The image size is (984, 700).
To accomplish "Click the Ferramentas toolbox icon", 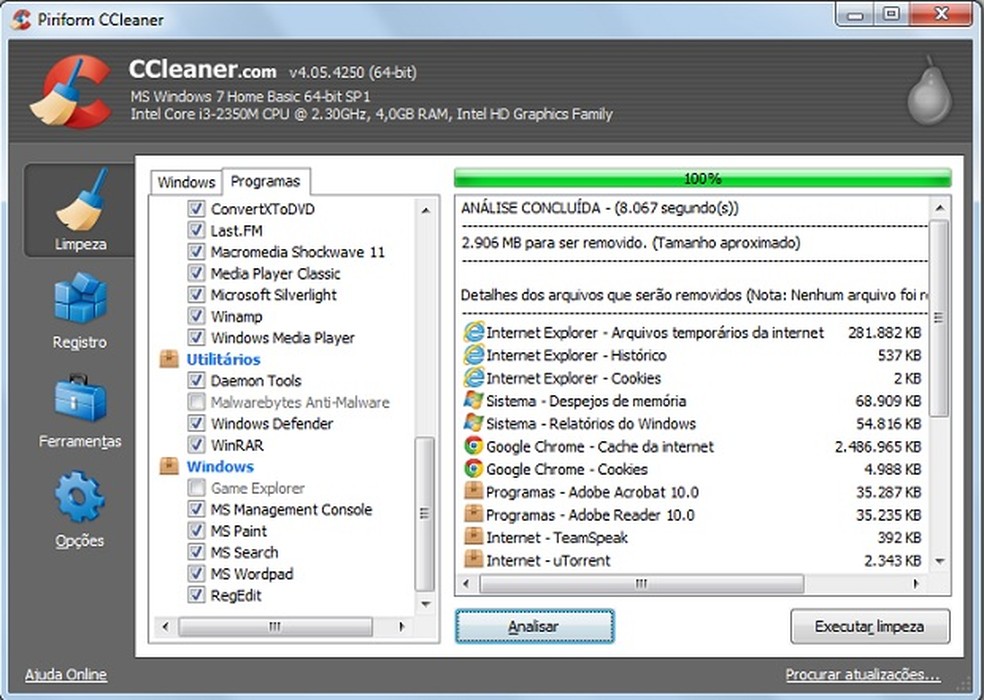I will tap(80, 408).
